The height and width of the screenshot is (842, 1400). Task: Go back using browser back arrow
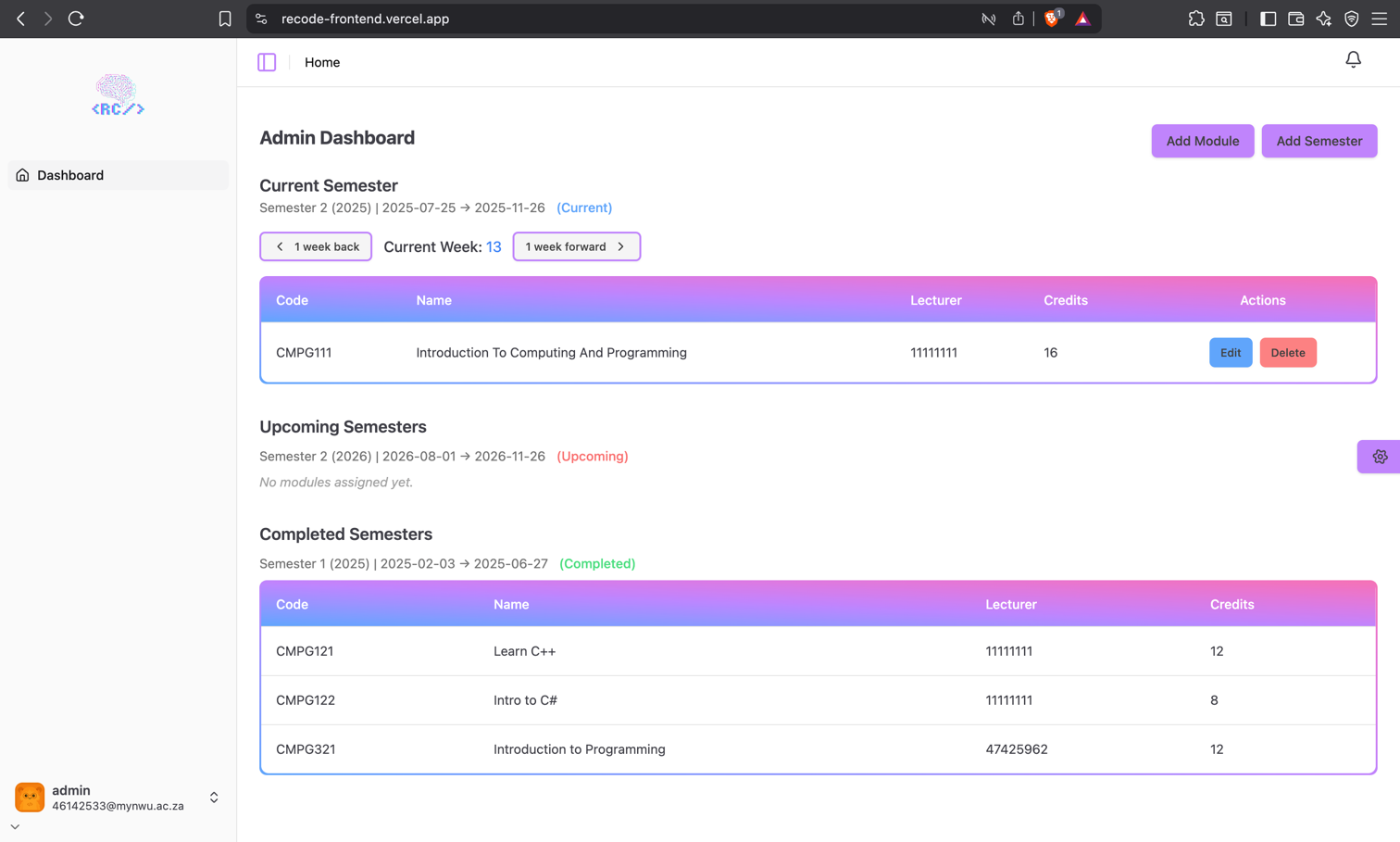click(20, 19)
